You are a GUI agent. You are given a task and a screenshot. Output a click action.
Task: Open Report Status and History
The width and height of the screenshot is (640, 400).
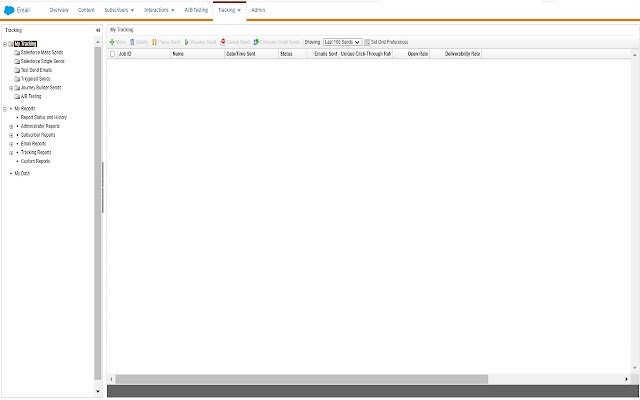pos(44,117)
